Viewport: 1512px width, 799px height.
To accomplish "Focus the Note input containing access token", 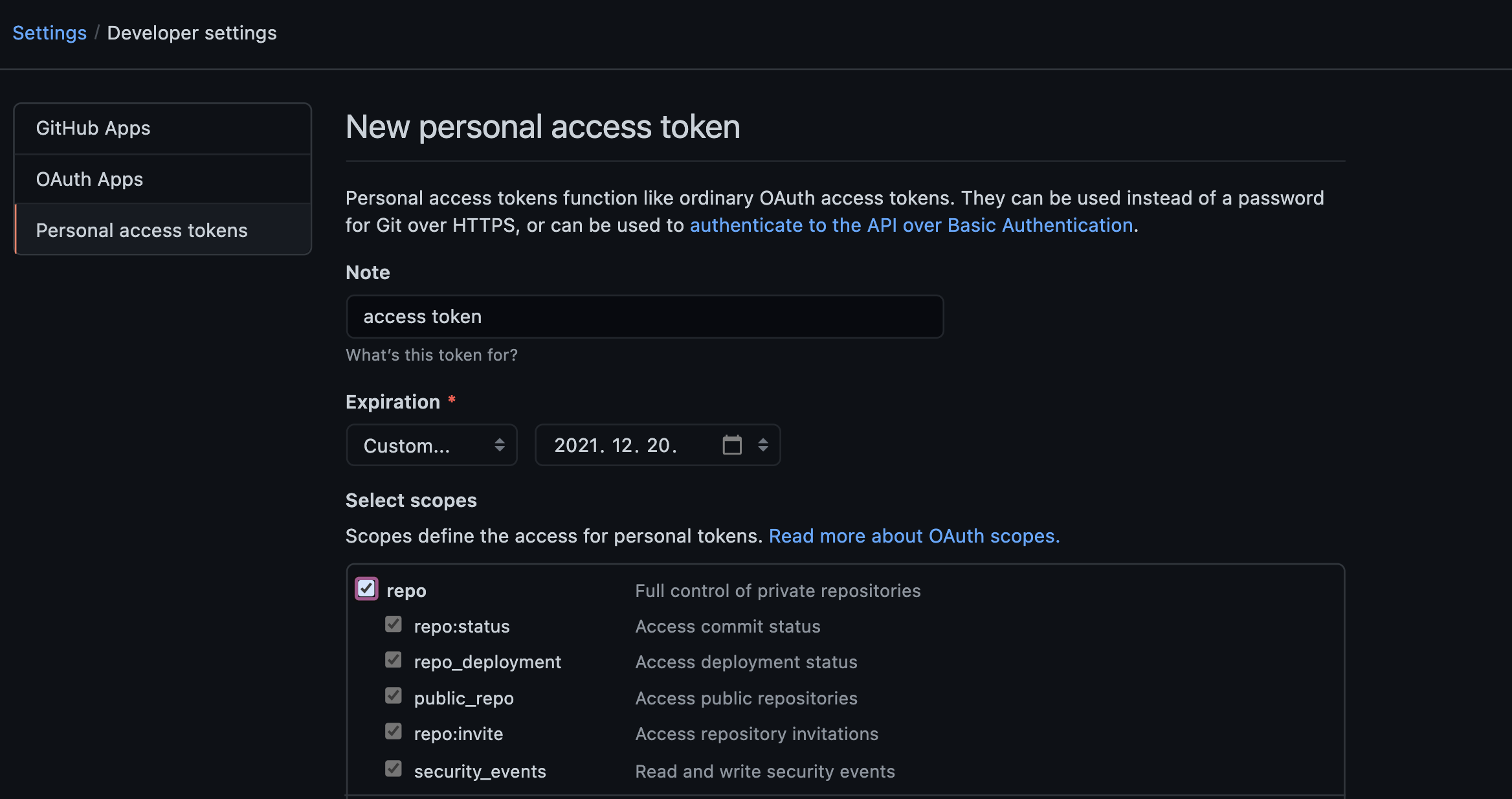I will 645,317.
